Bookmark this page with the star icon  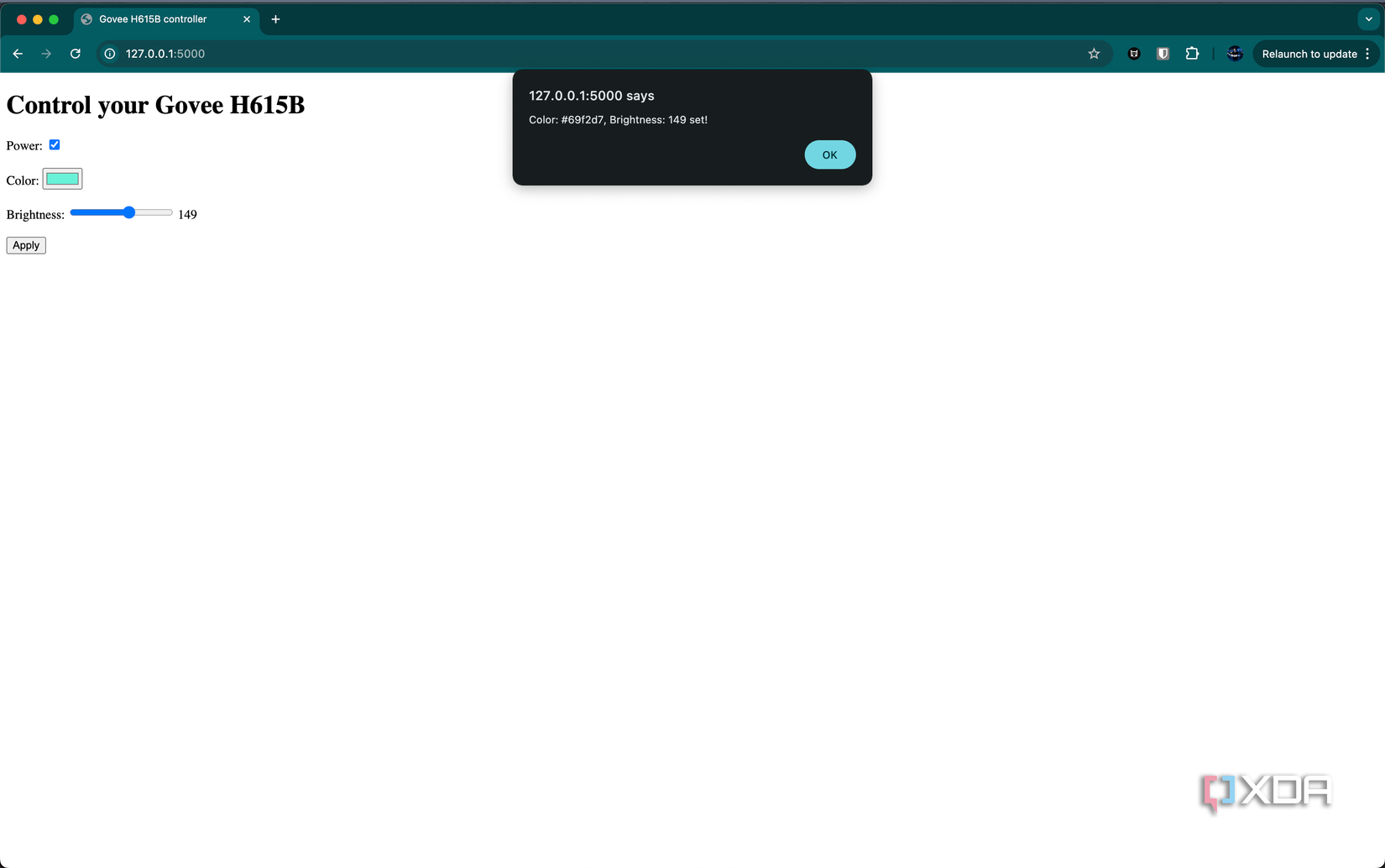click(x=1094, y=54)
